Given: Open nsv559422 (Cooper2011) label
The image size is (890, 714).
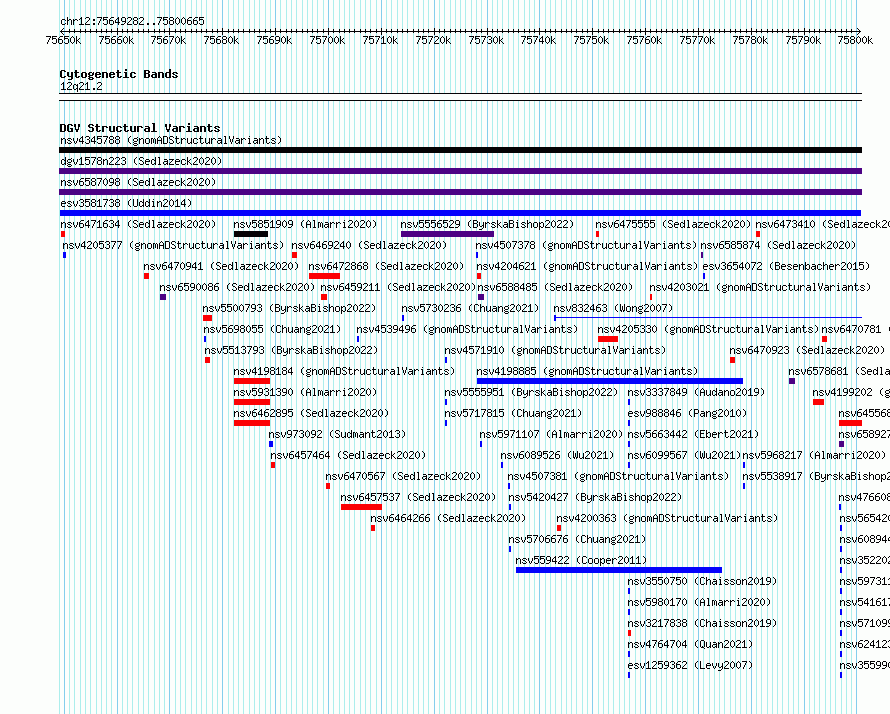Looking at the screenshot, I should (581, 560).
